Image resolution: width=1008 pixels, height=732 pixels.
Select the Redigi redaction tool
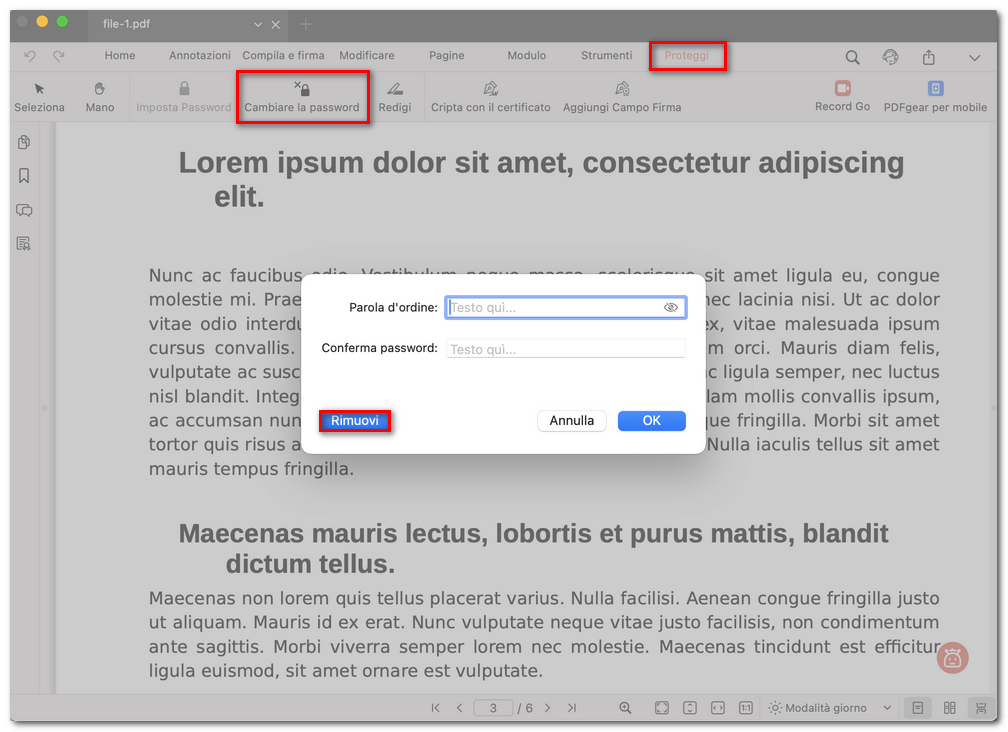click(x=396, y=97)
